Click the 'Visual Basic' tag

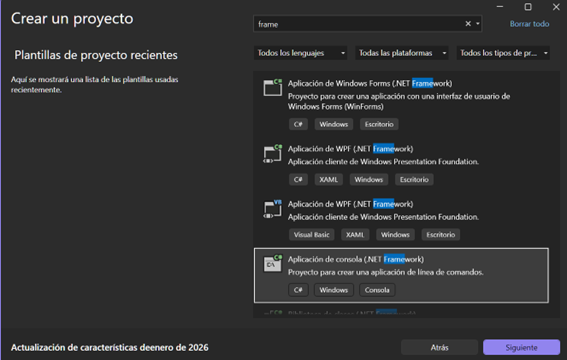[x=311, y=235]
